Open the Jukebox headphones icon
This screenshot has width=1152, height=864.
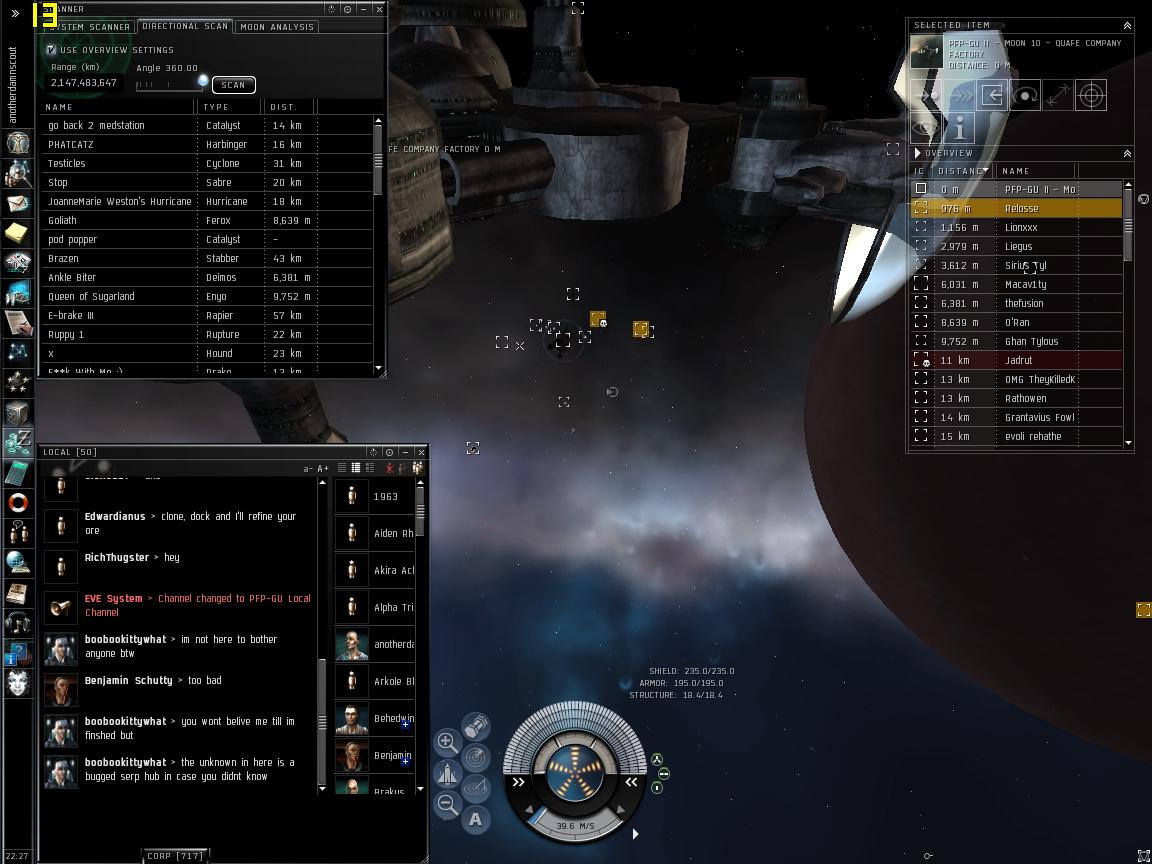point(18,624)
